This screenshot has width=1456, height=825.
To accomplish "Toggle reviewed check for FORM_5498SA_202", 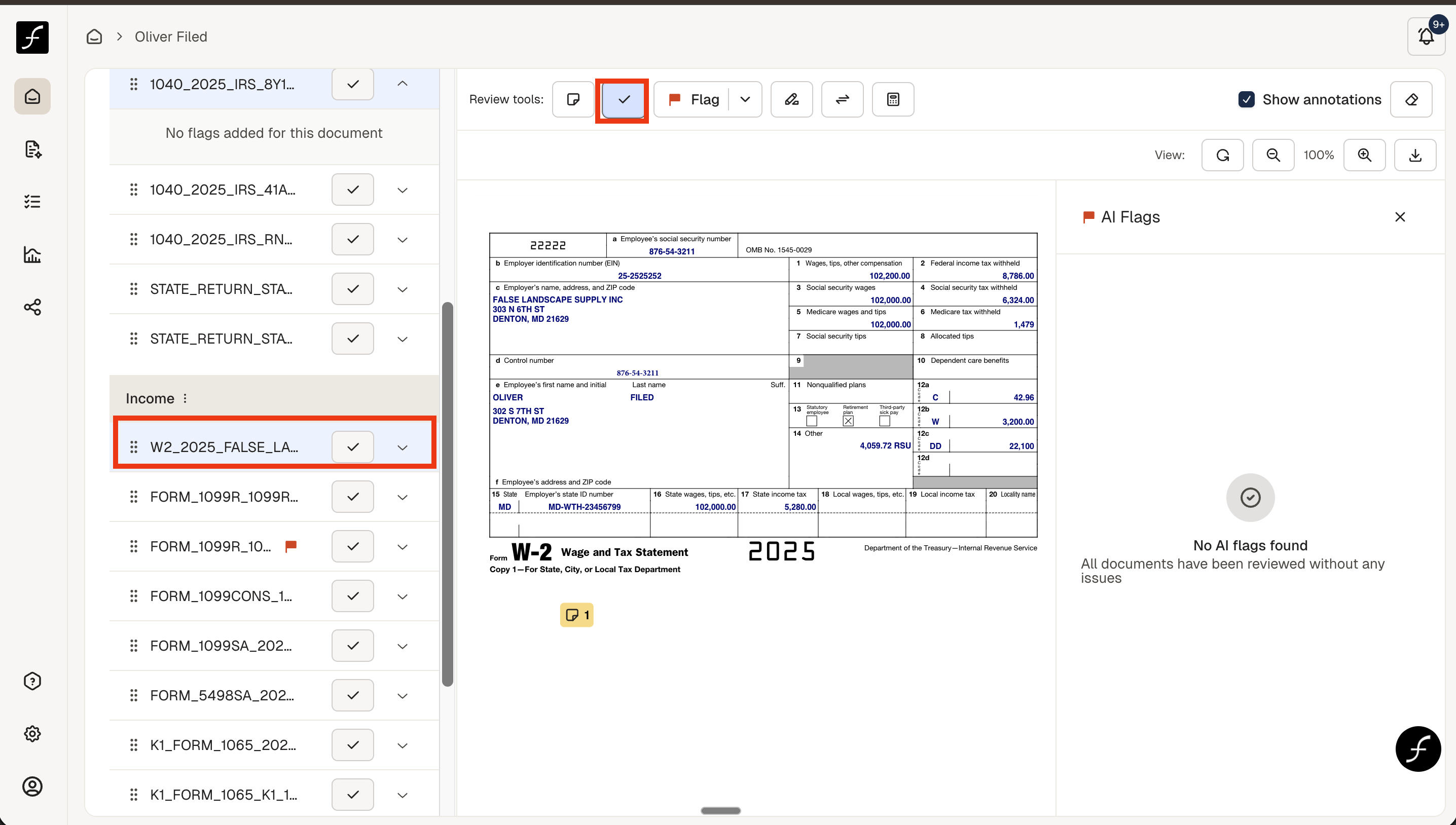I will 352,695.
